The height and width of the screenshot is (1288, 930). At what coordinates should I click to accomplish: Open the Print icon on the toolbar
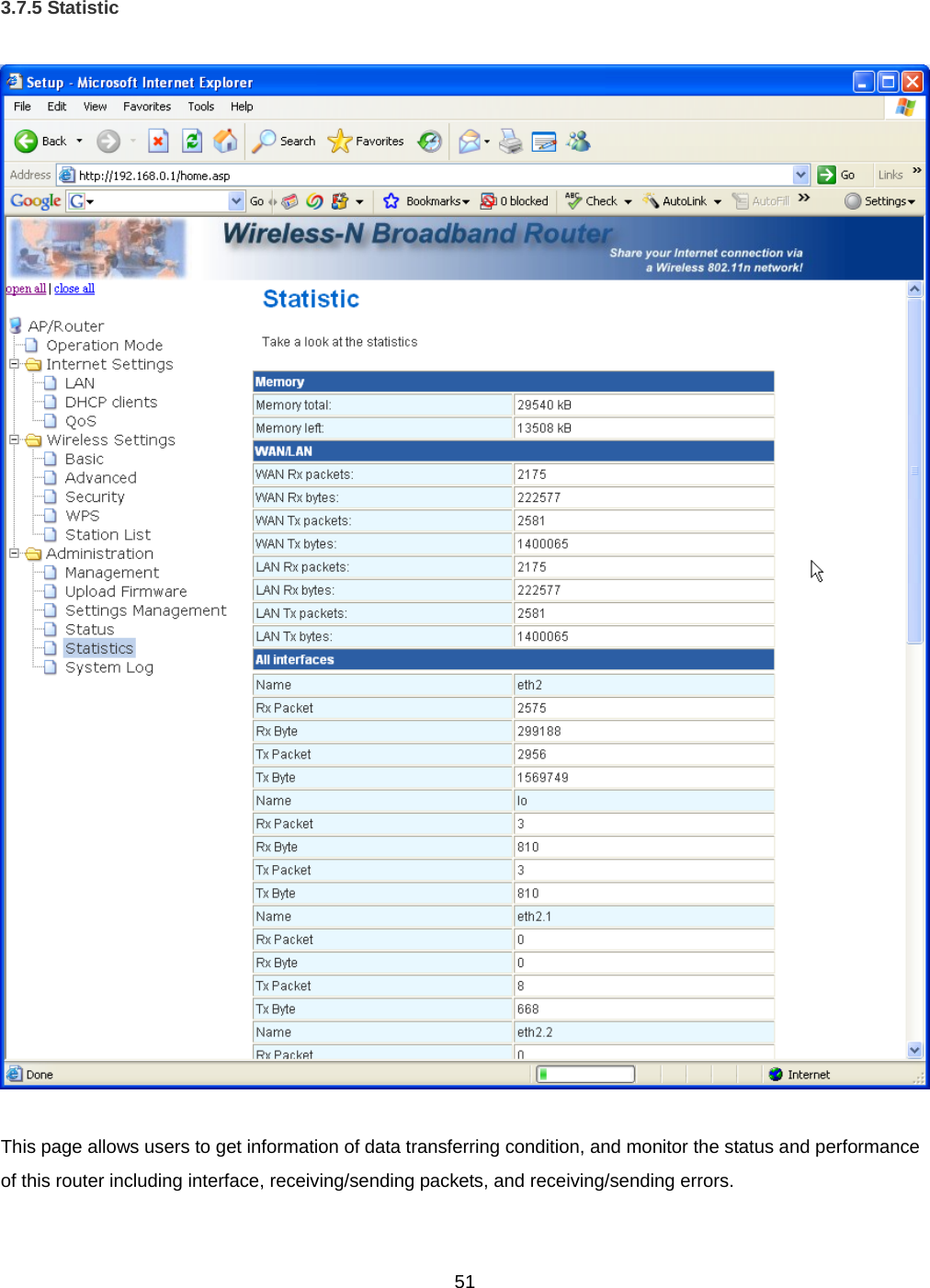coord(511,141)
